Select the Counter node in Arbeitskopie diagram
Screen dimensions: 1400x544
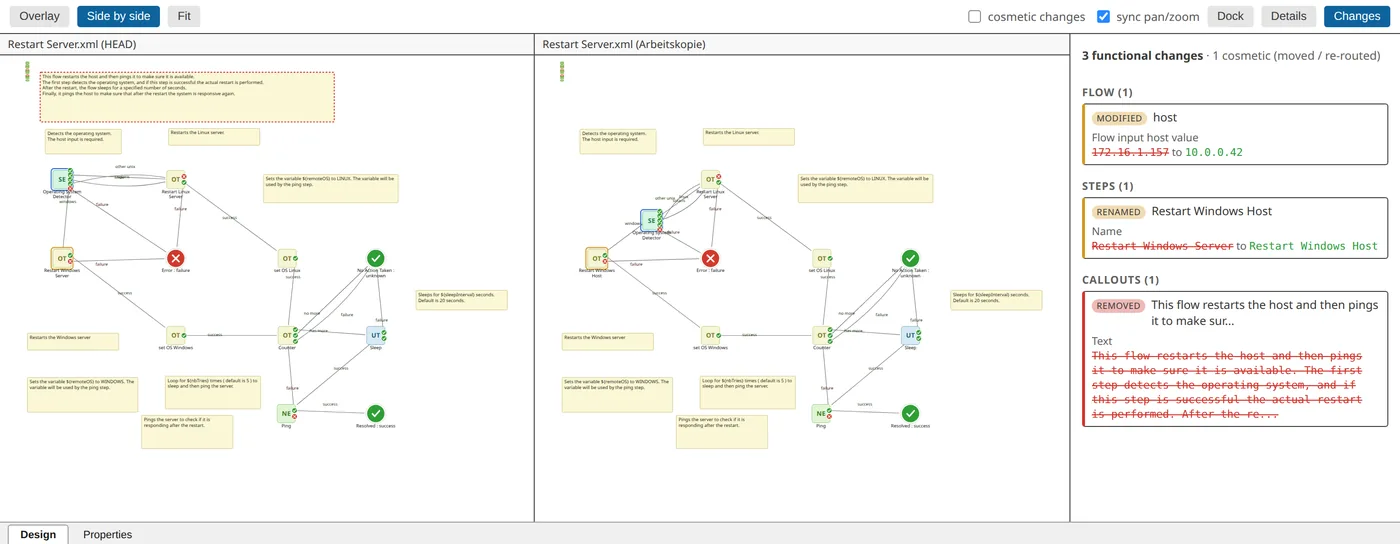(822, 335)
